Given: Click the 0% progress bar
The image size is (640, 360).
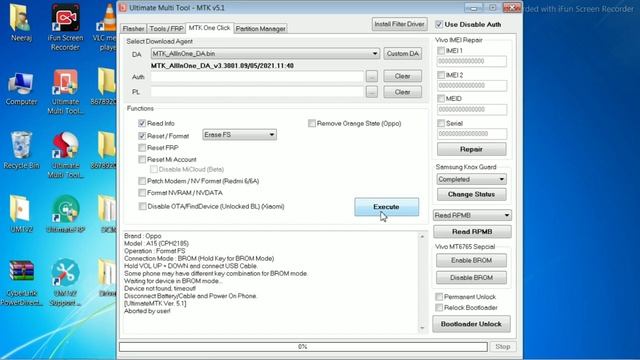Looking at the screenshot, I should pyautogui.click(x=303, y=347).
